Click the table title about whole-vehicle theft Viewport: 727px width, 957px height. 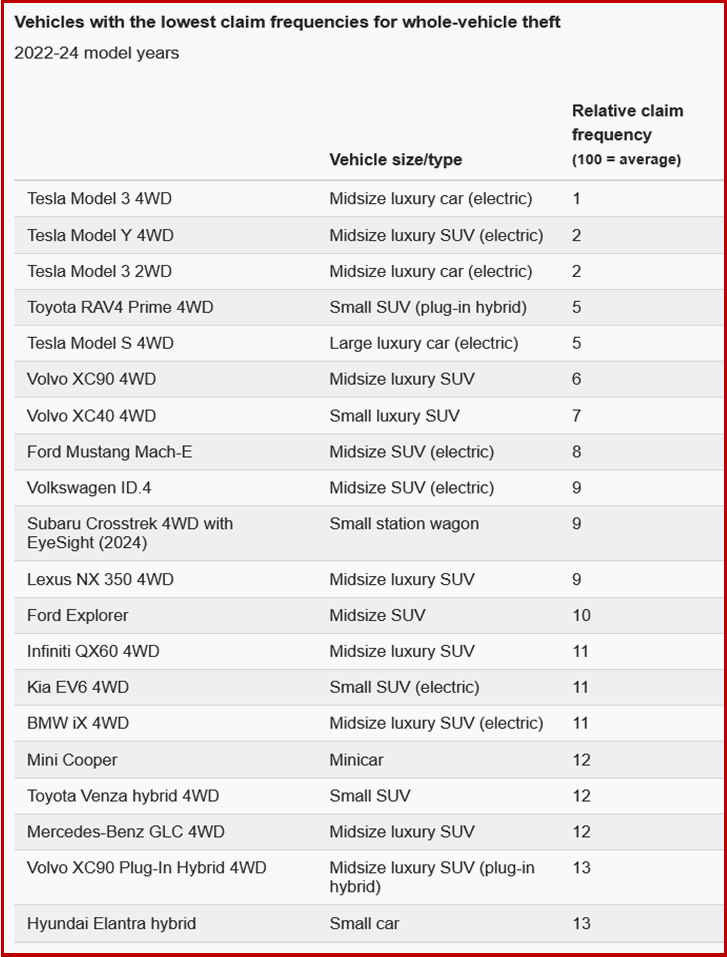click(287, 22)
